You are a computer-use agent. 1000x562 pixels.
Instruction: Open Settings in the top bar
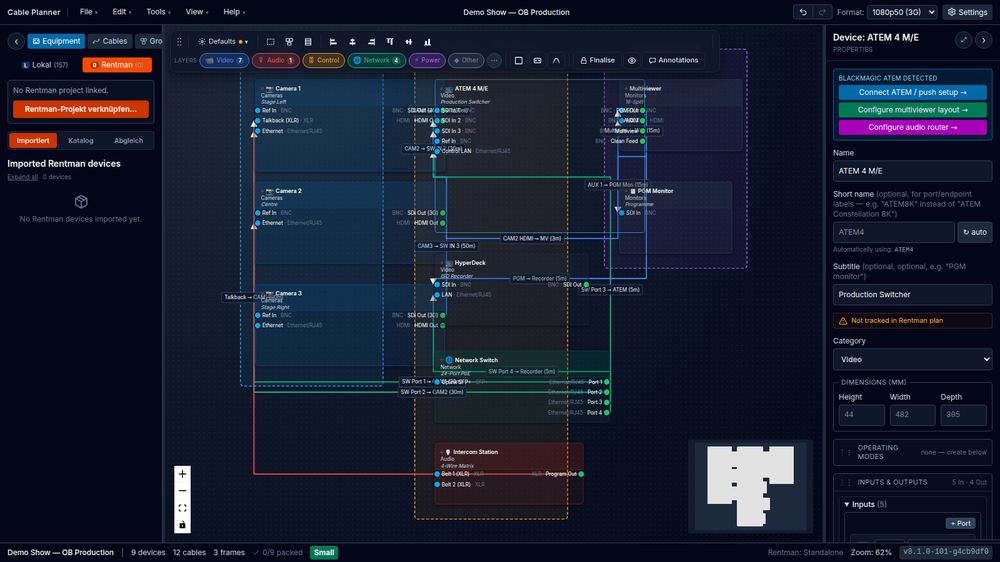(x=967, y=12)
